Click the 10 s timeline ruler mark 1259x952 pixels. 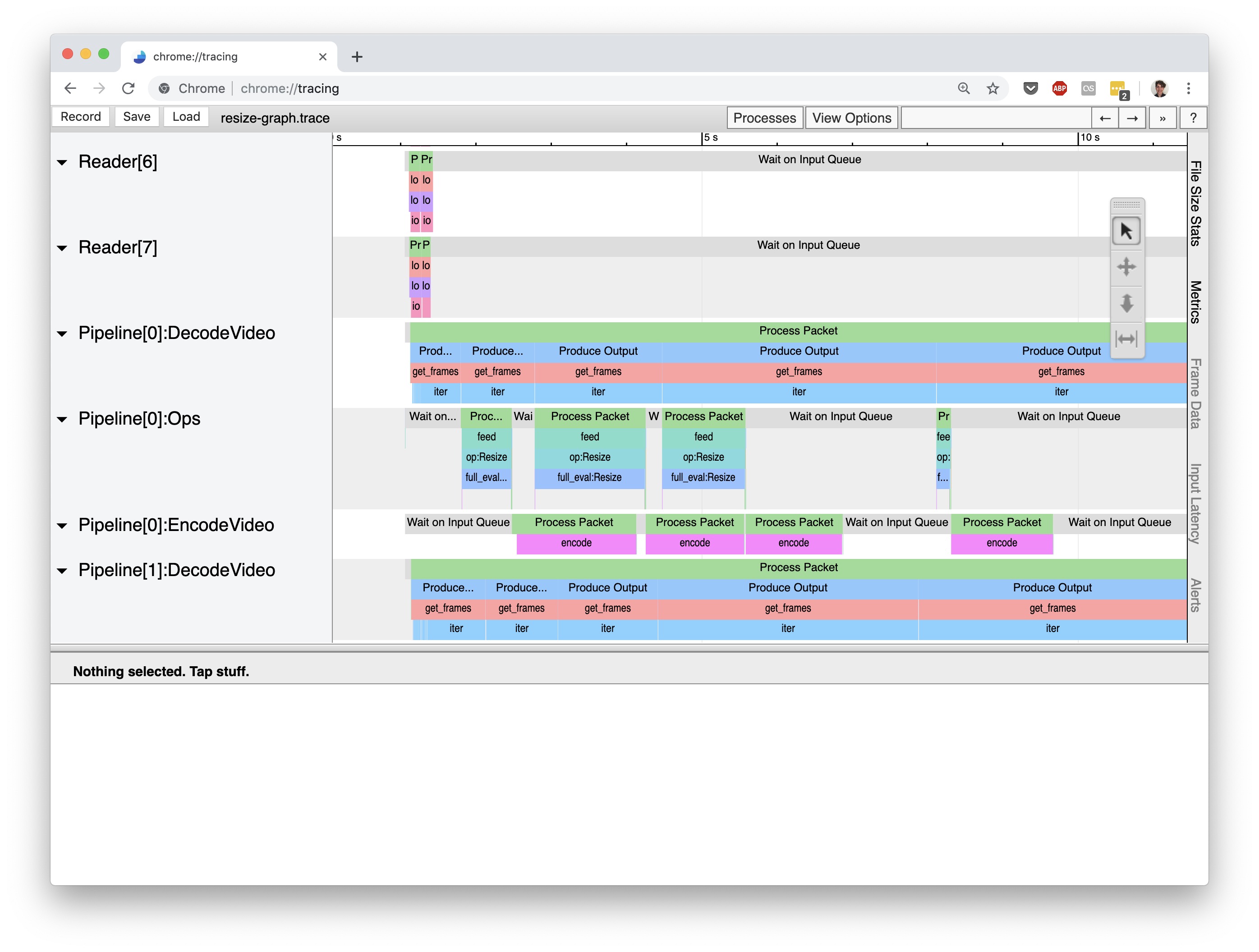point(1089,138)
